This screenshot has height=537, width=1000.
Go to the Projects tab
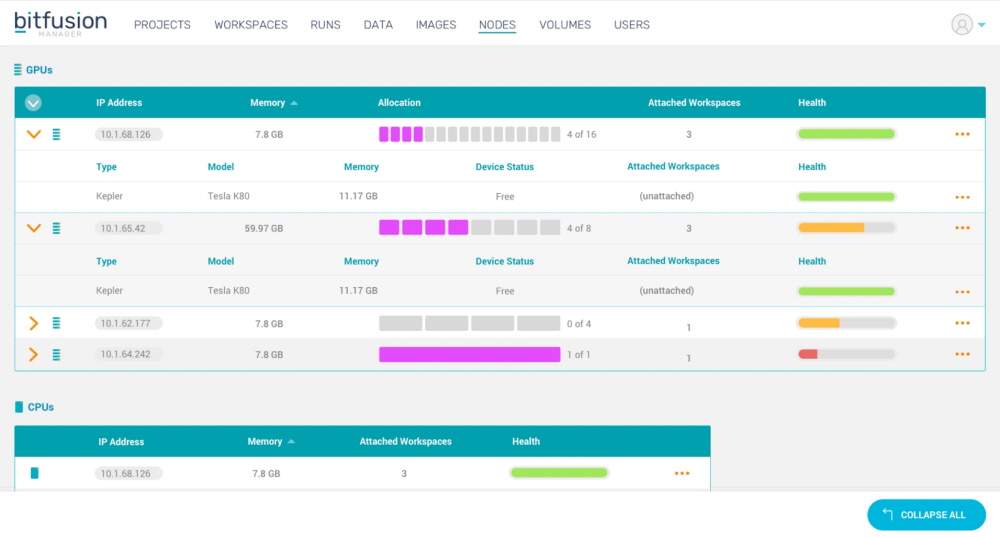[162, 25]
